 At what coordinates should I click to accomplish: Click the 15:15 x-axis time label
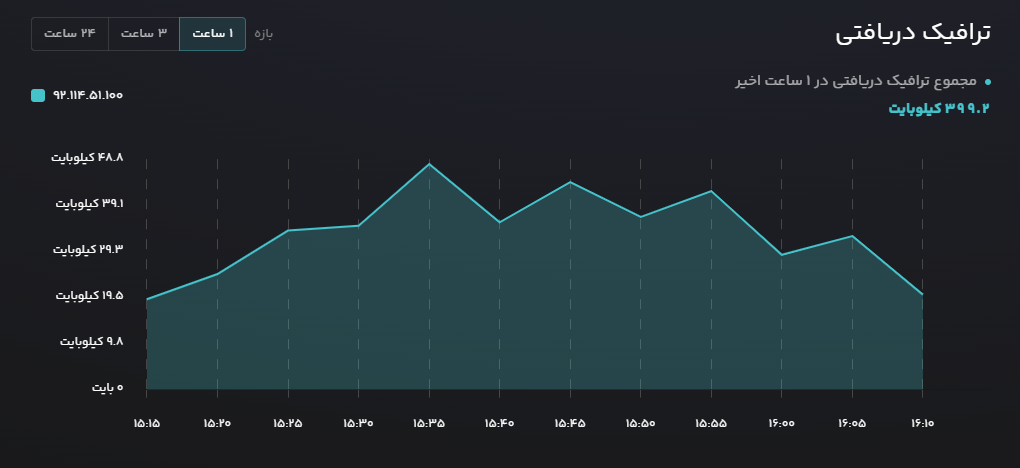[146, 423]
